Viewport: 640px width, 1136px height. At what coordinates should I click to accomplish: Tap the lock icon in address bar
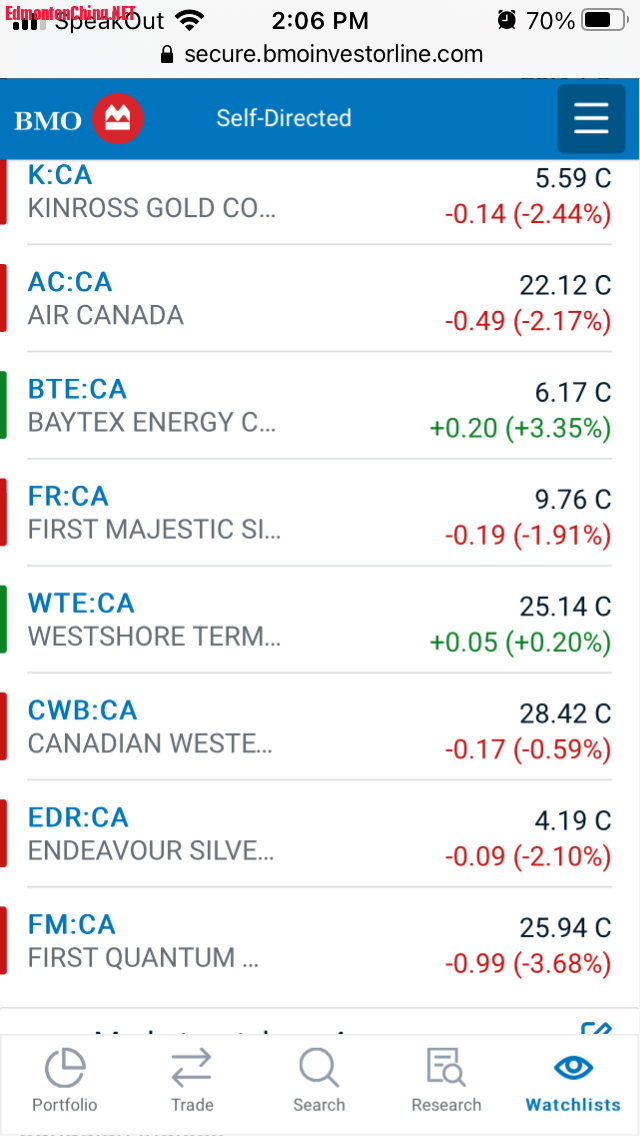click(167, 54)
